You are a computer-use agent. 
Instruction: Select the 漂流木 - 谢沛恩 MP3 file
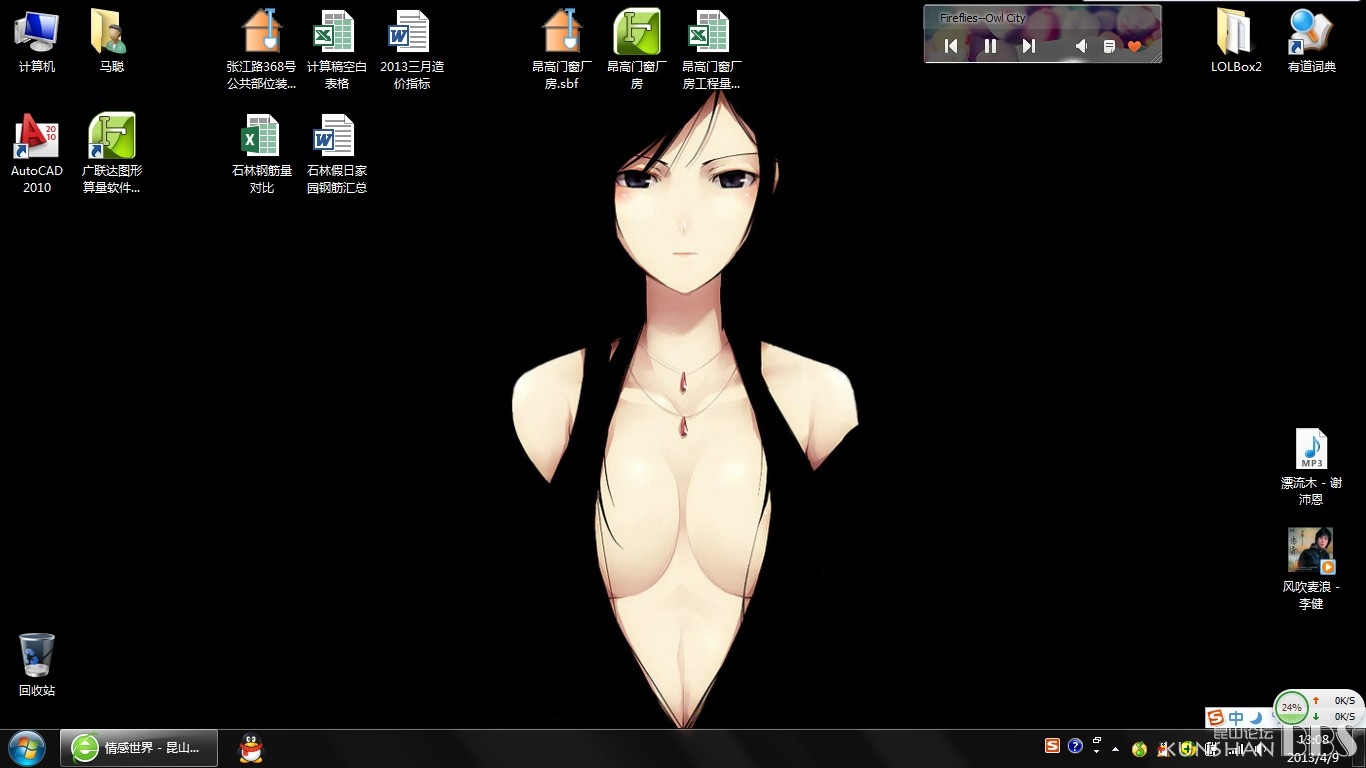[1311, 467]
